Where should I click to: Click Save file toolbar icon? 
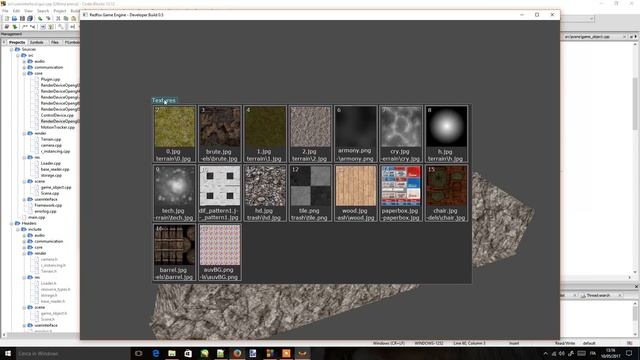[22, 19]
